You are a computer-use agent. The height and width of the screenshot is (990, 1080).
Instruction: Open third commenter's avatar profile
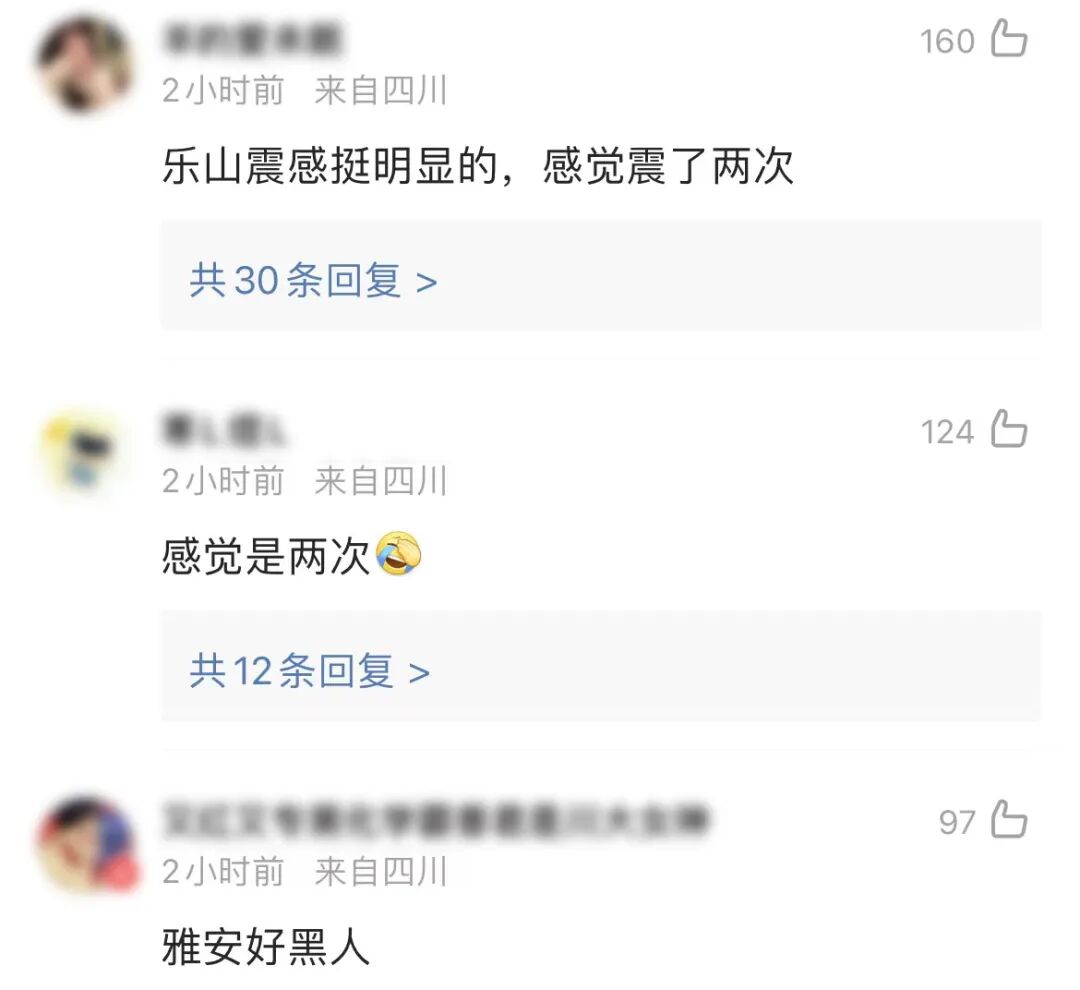point(86,845)
